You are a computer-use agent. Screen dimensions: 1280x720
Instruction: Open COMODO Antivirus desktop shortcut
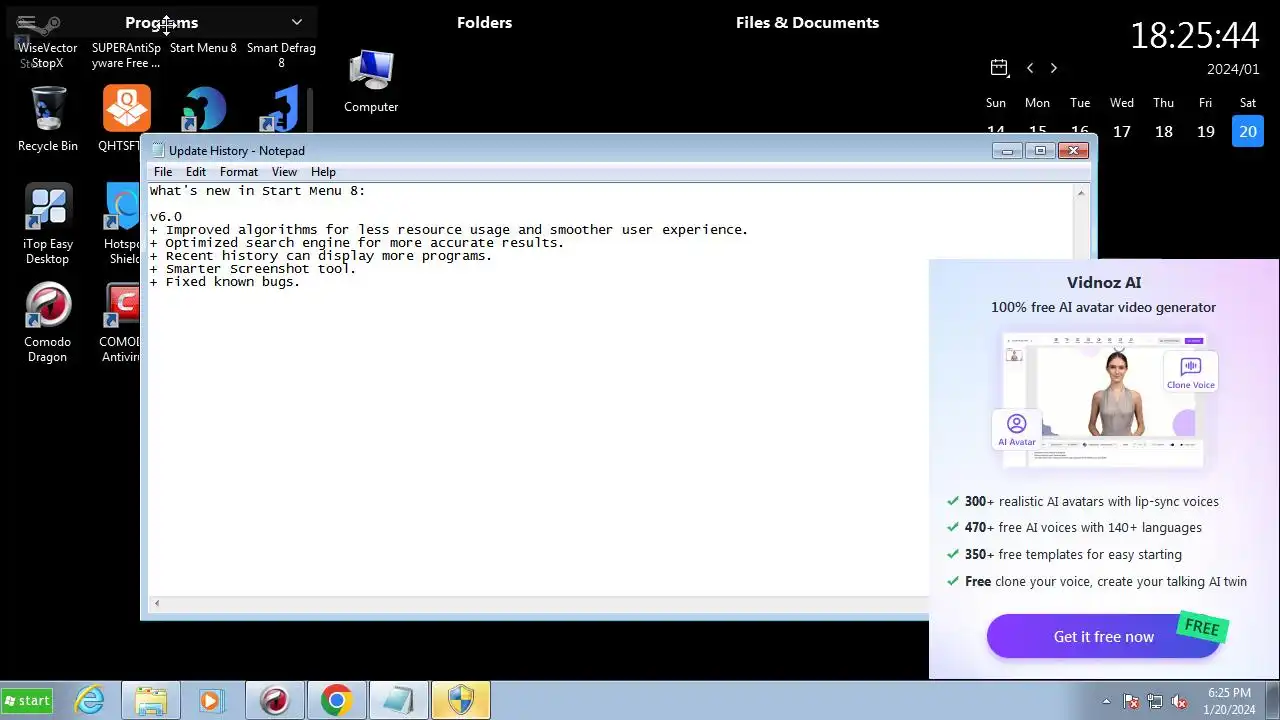click(122, 322)
